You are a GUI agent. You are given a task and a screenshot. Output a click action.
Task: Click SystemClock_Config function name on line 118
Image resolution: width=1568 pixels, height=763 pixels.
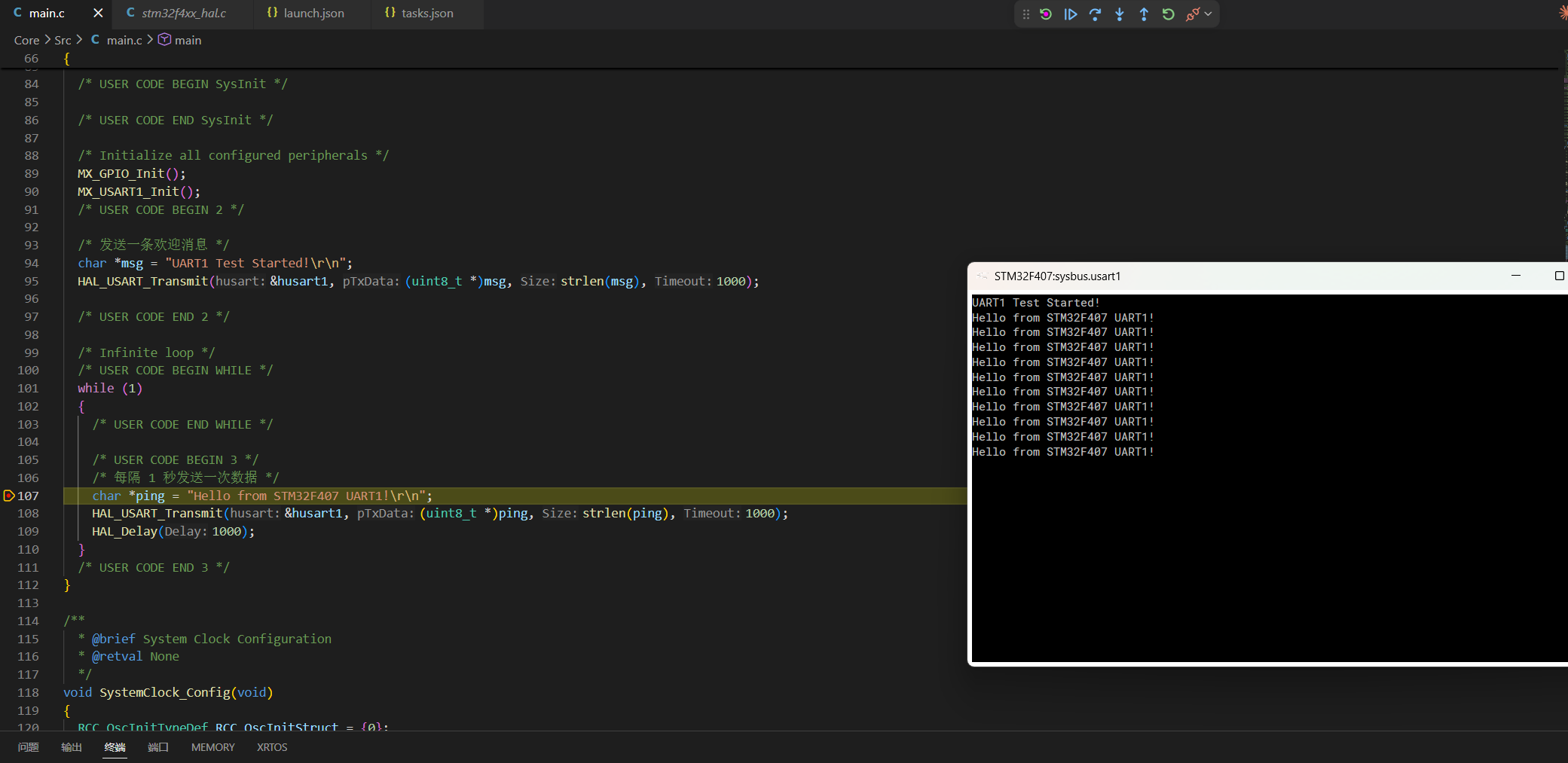click(x=164, y=692)
